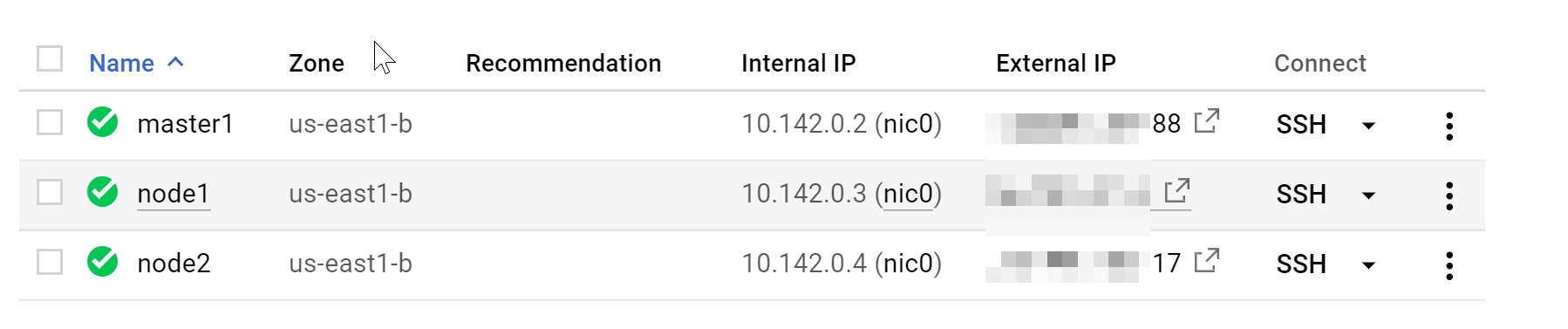The image size is (1568, 329).
Task: Click the green running status icon of master1
Action: click(x=103, y=121)
